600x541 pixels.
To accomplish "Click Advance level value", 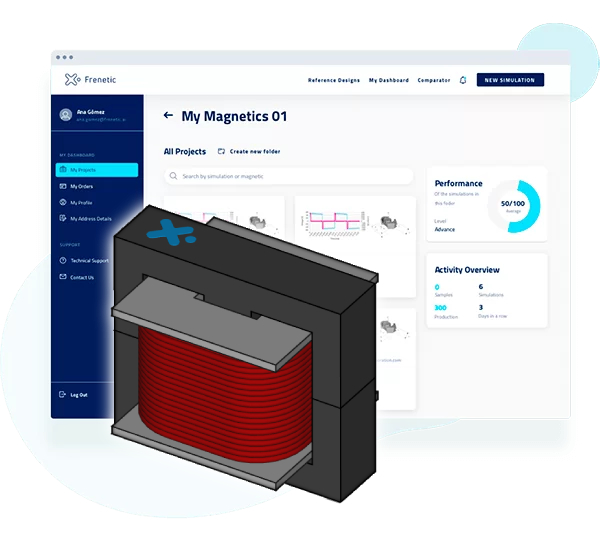I will pos(445,230).
